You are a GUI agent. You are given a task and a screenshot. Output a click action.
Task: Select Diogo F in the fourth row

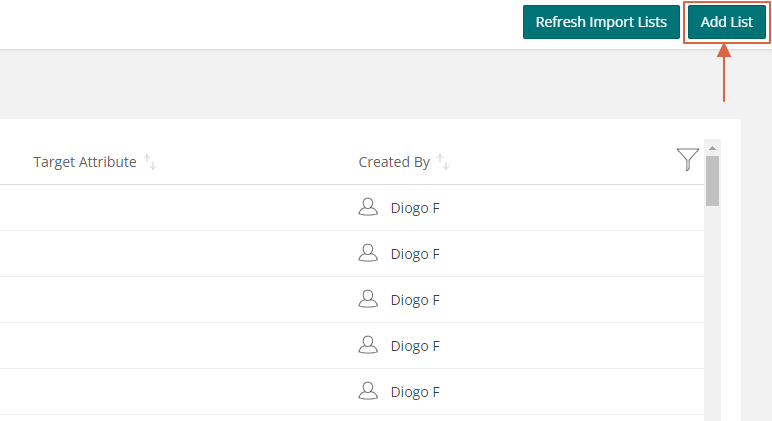[415, 346]
